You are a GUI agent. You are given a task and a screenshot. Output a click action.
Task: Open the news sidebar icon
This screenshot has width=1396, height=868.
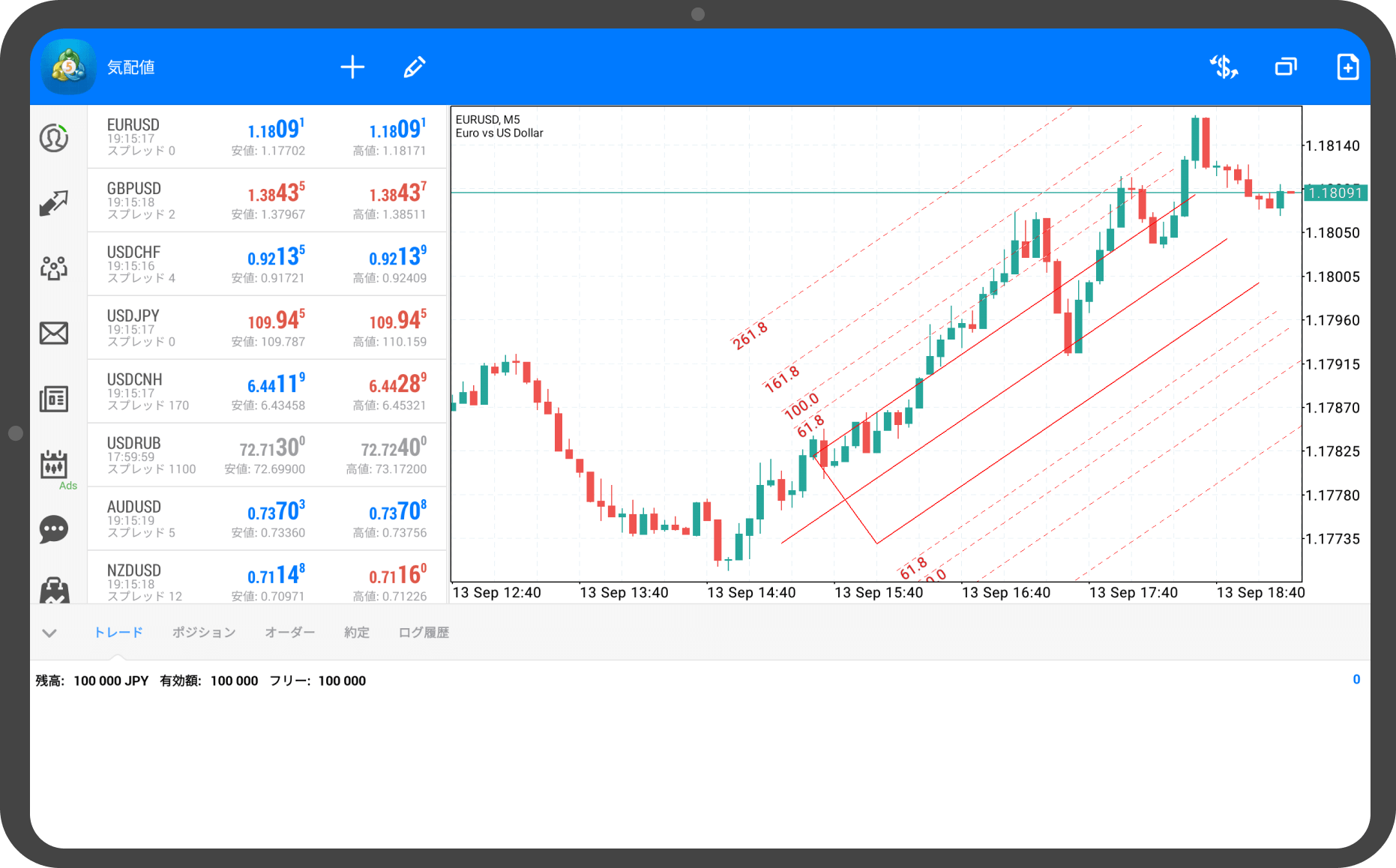point(54,398)
